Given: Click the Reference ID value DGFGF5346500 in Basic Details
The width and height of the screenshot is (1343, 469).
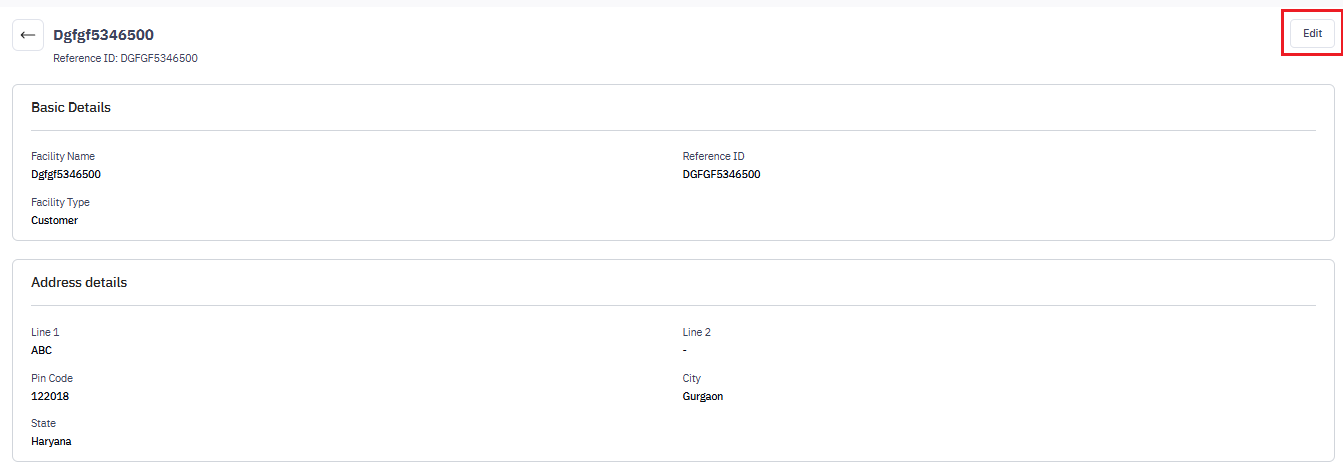Looking at the screenshot, I should 721,174.
